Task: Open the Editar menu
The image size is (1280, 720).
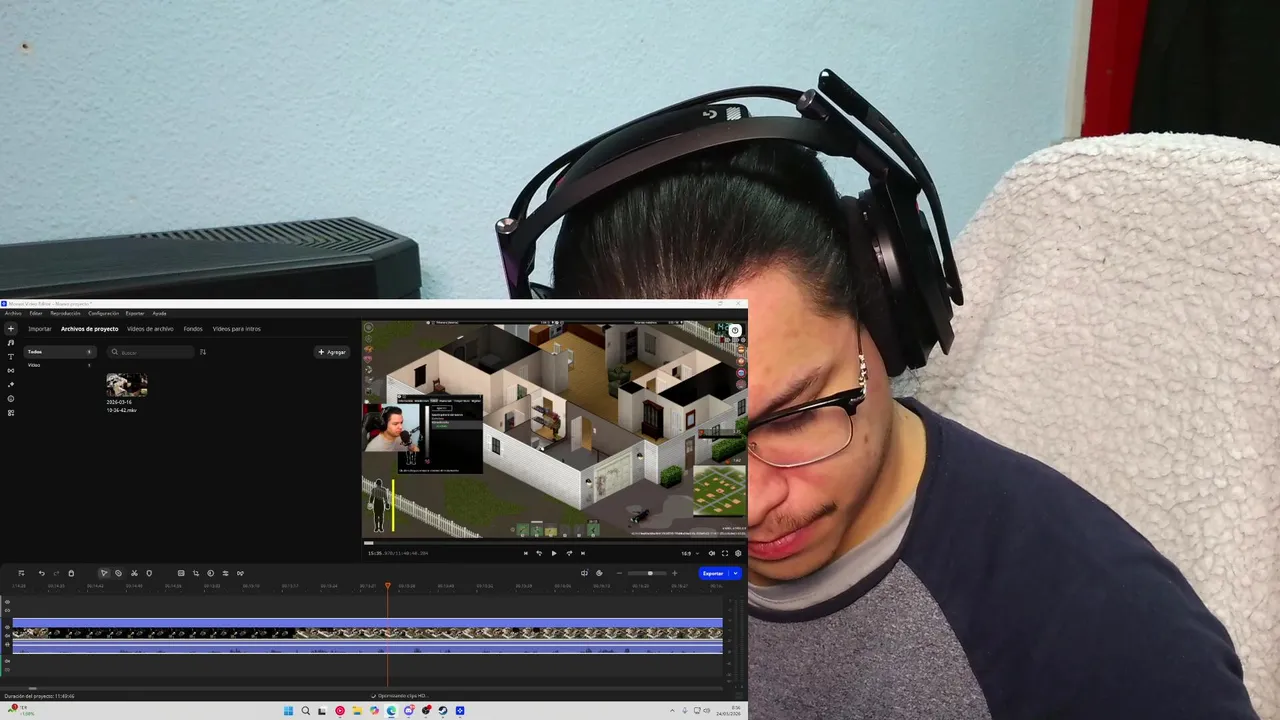Action: pyautogui.click(x=36, y=313)
